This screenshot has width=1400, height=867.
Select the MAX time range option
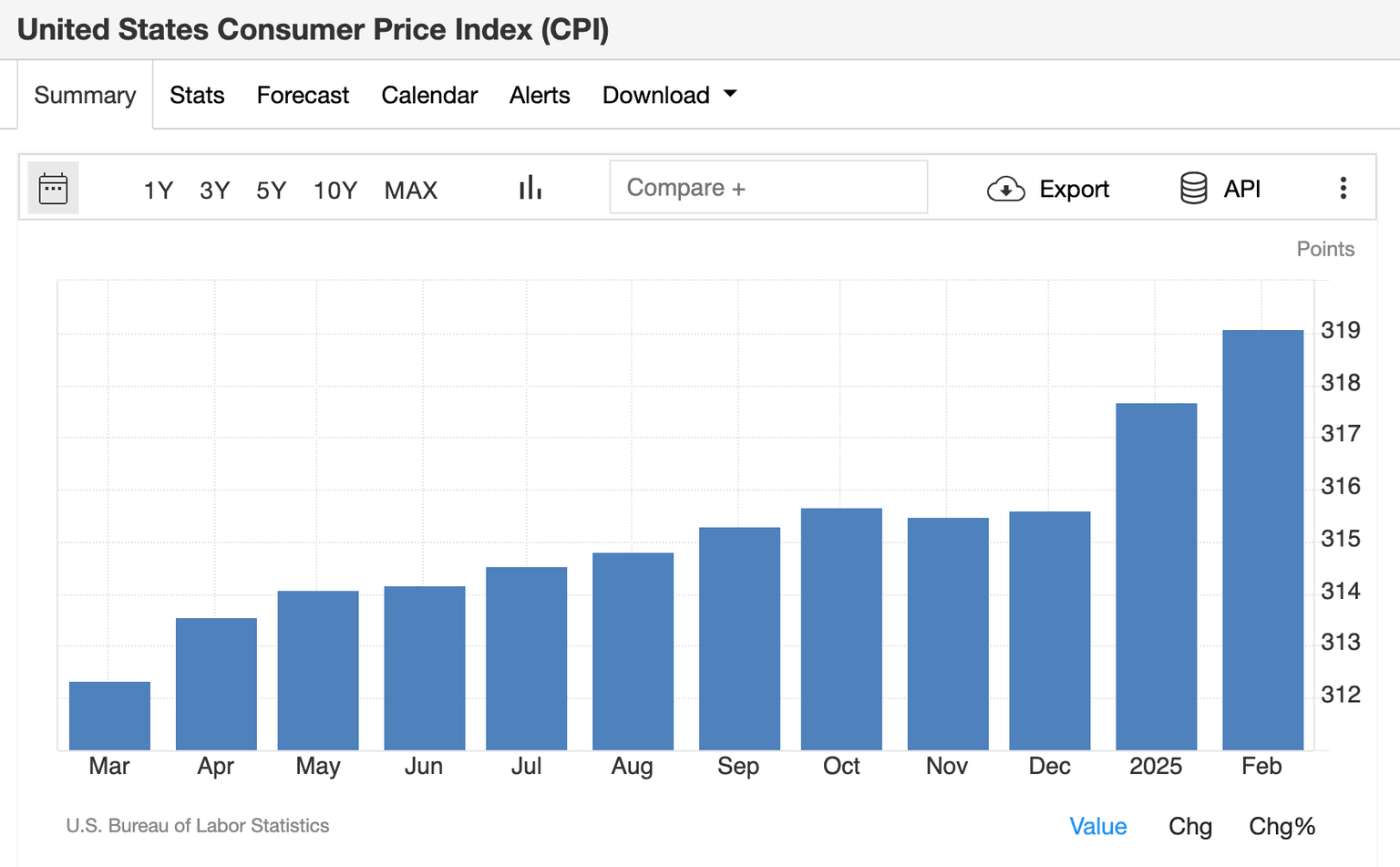(410, 191)
